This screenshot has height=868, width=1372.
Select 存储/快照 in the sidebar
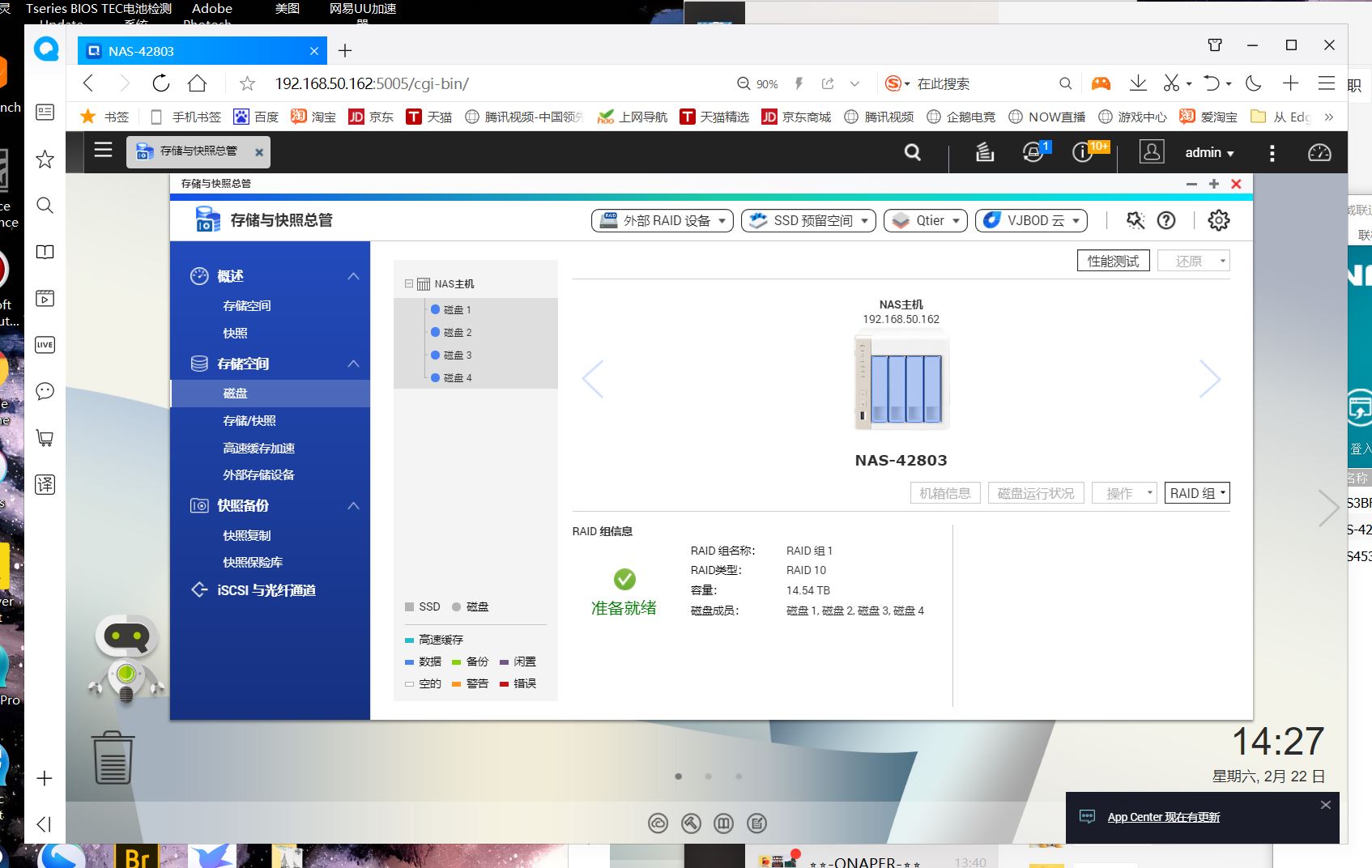click(x=249, y=420)
